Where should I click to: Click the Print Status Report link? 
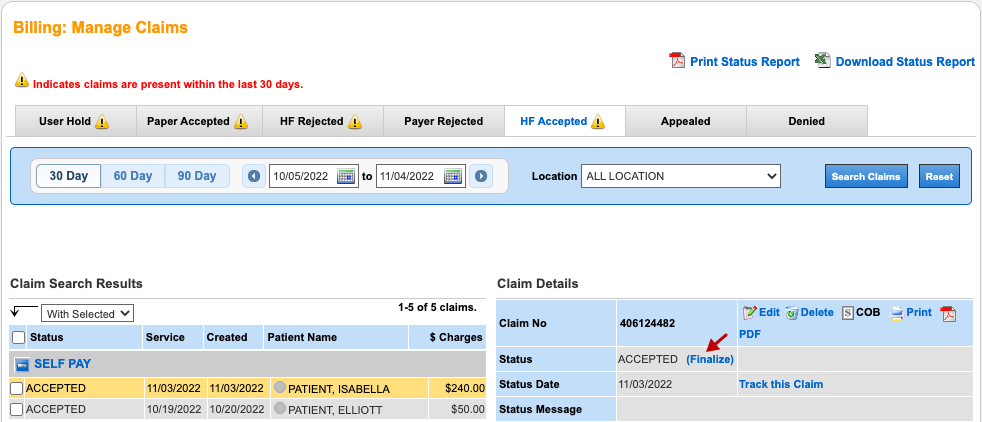click(x=745, y=61)
